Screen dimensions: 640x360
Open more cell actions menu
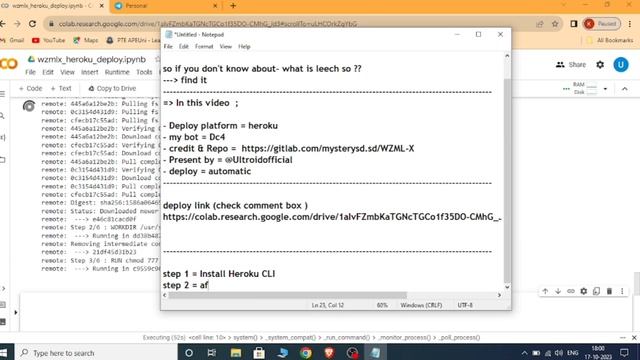click(x=622, y=291)
